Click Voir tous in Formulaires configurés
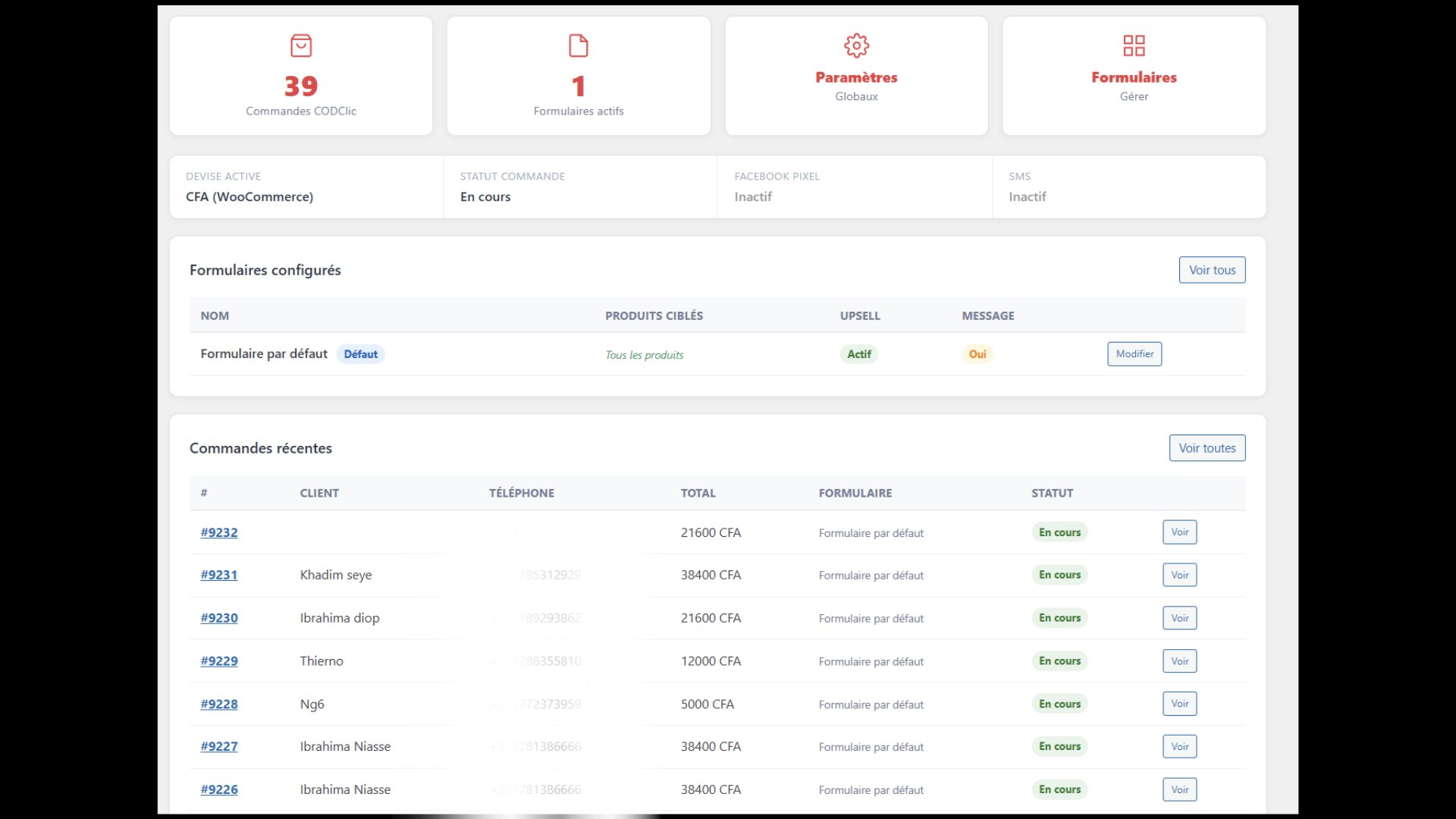Viewport: 1456px width, 819px height. (1212, 269)
